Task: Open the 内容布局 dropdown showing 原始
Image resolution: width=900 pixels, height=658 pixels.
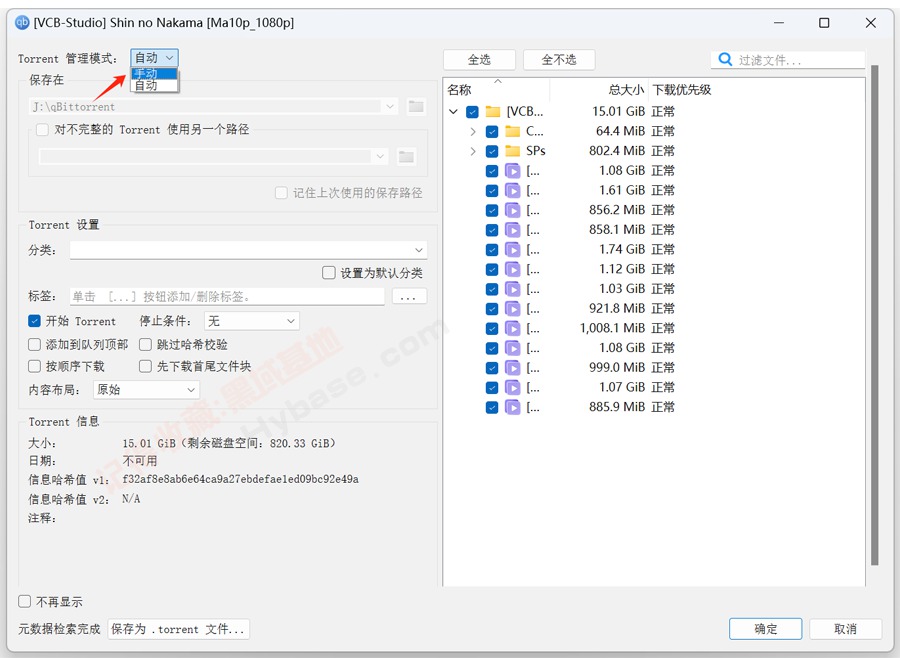Action: [x=145, y=390]
